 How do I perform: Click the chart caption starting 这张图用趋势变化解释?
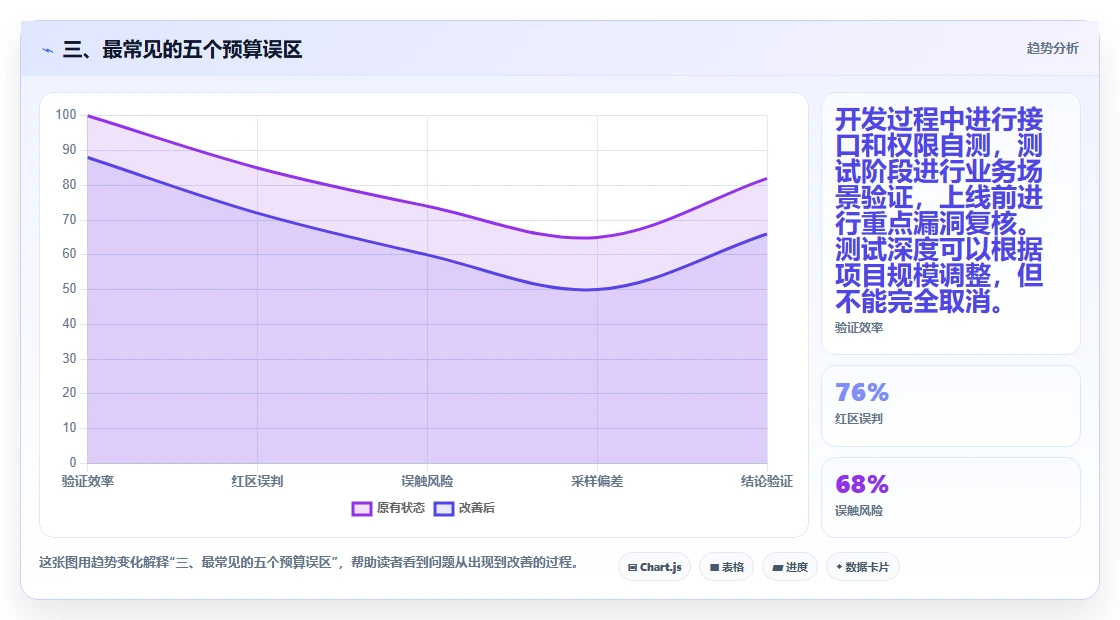(309, 562)
